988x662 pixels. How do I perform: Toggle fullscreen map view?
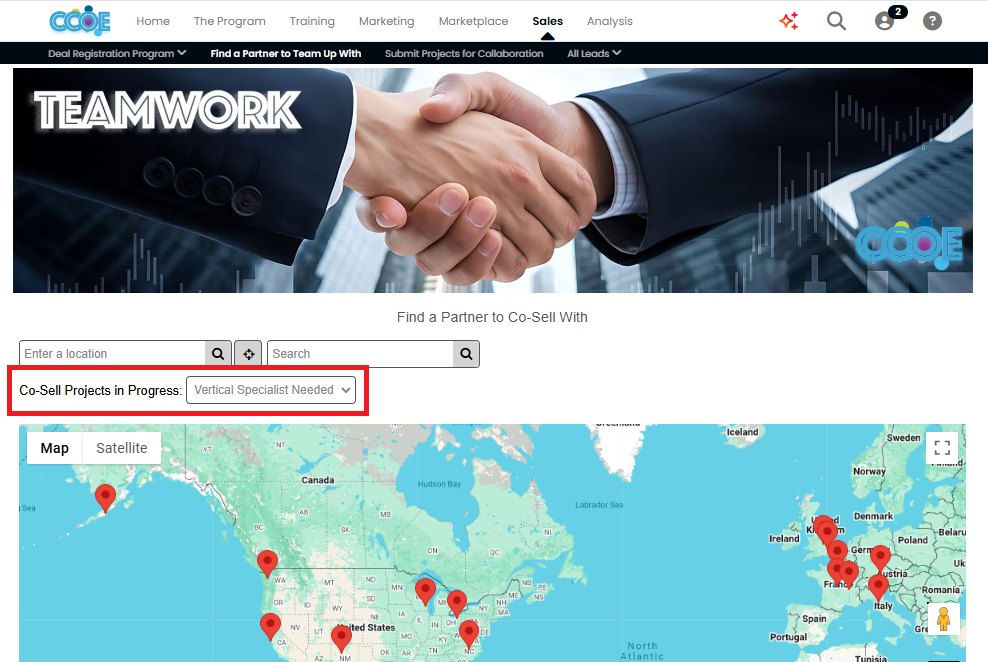(x=942, y=448)
